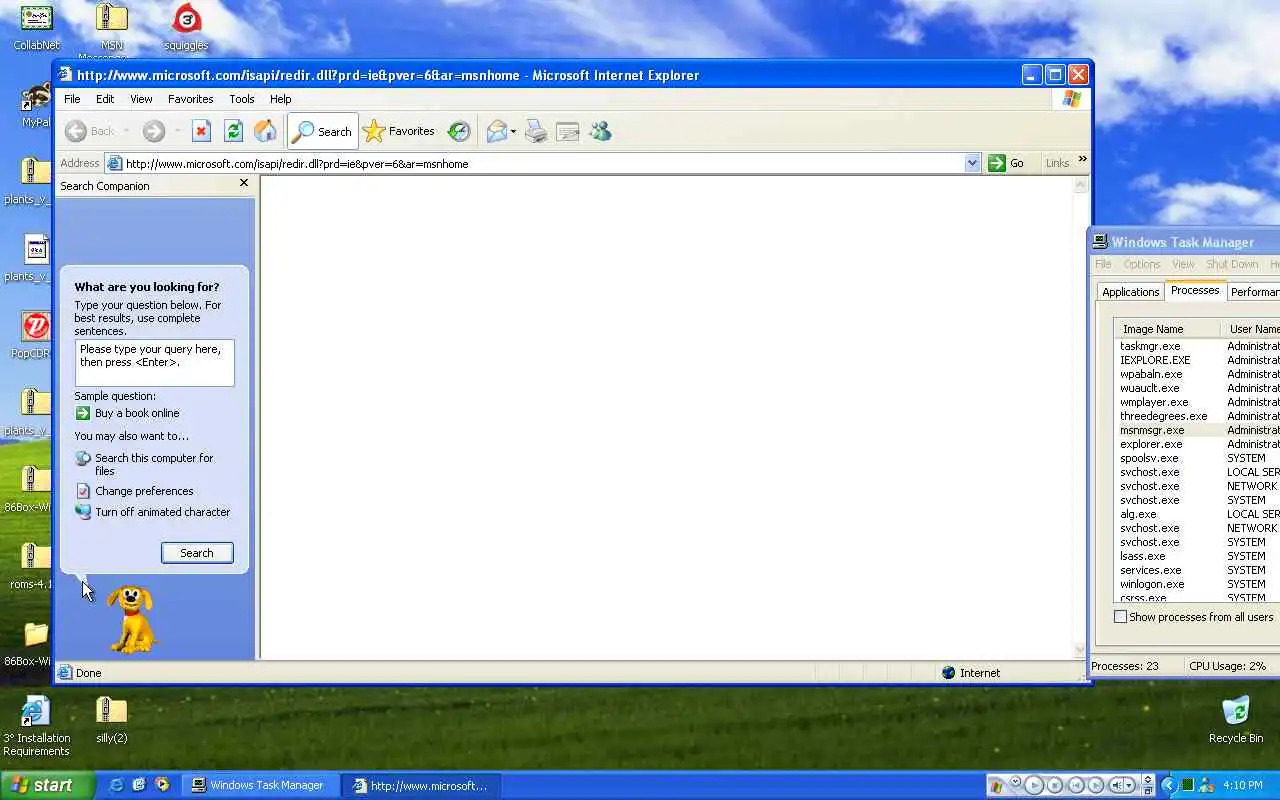Refresh the current page

click(x=233, y=131)
